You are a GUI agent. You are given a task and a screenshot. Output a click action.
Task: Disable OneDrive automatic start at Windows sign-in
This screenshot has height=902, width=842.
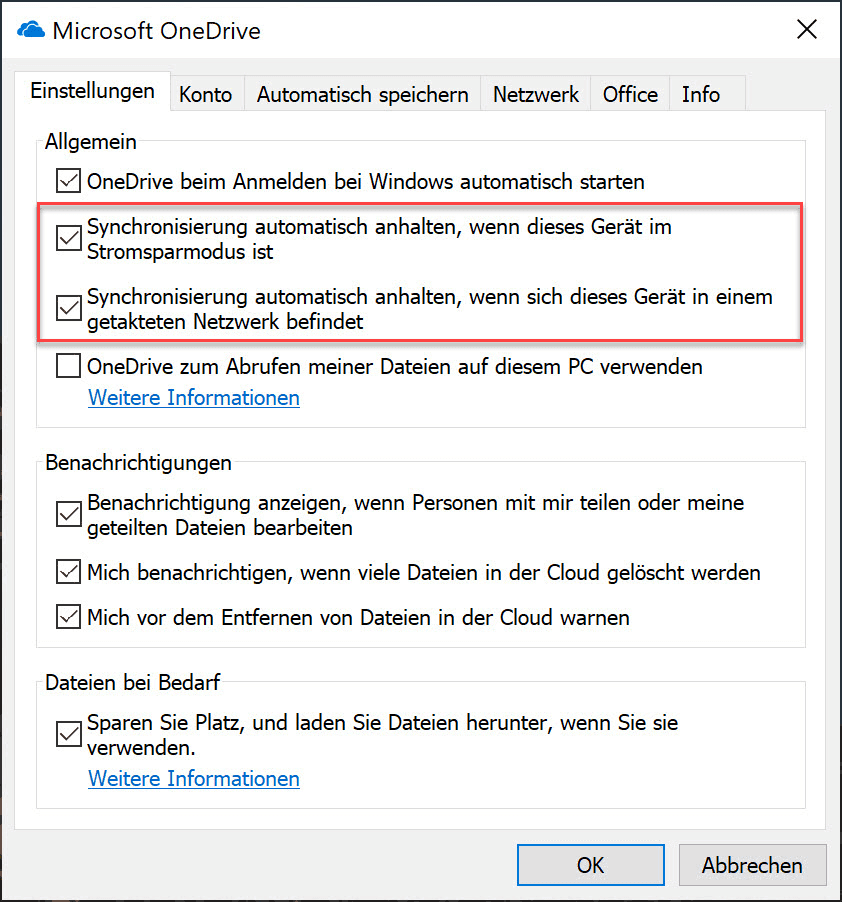pyautogui.click(x=69, y=182)
